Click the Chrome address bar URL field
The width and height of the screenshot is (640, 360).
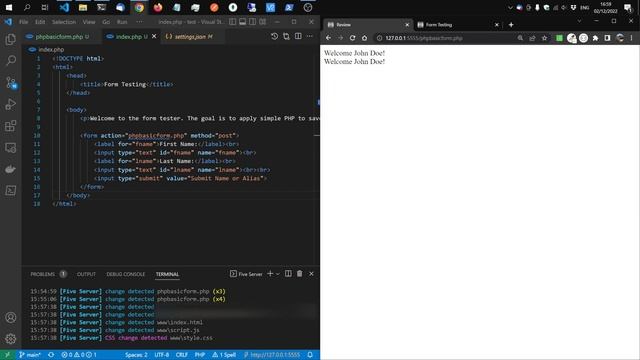(x=445, y=38)
